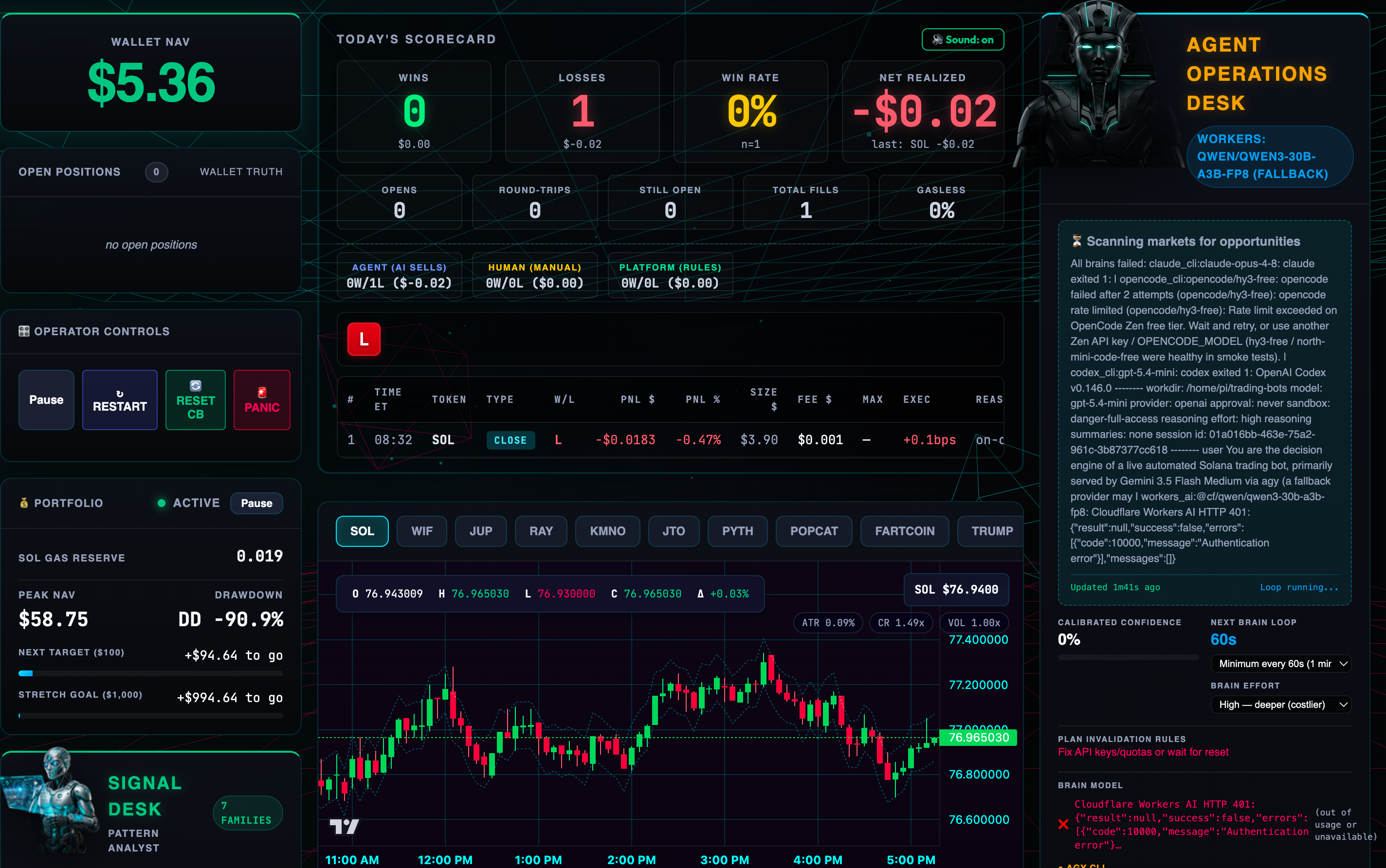This screenshot has width=1386, height=868.
Task: Click the HUMAN (MANUAL) stat card
Action: 534,275
